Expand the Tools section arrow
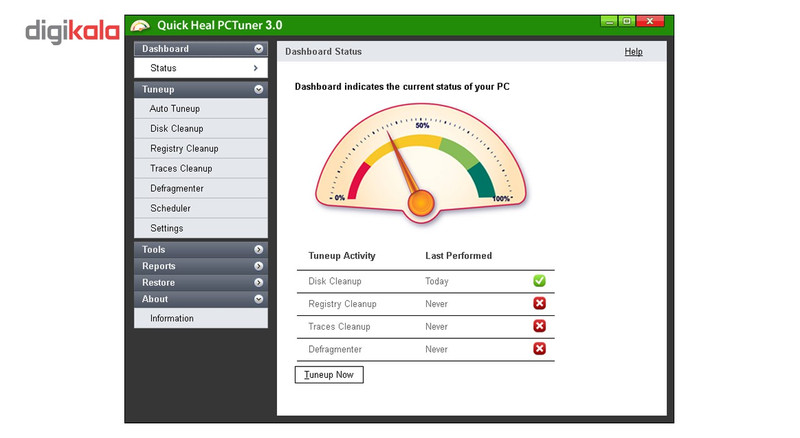800x438 pixels. 259,250
